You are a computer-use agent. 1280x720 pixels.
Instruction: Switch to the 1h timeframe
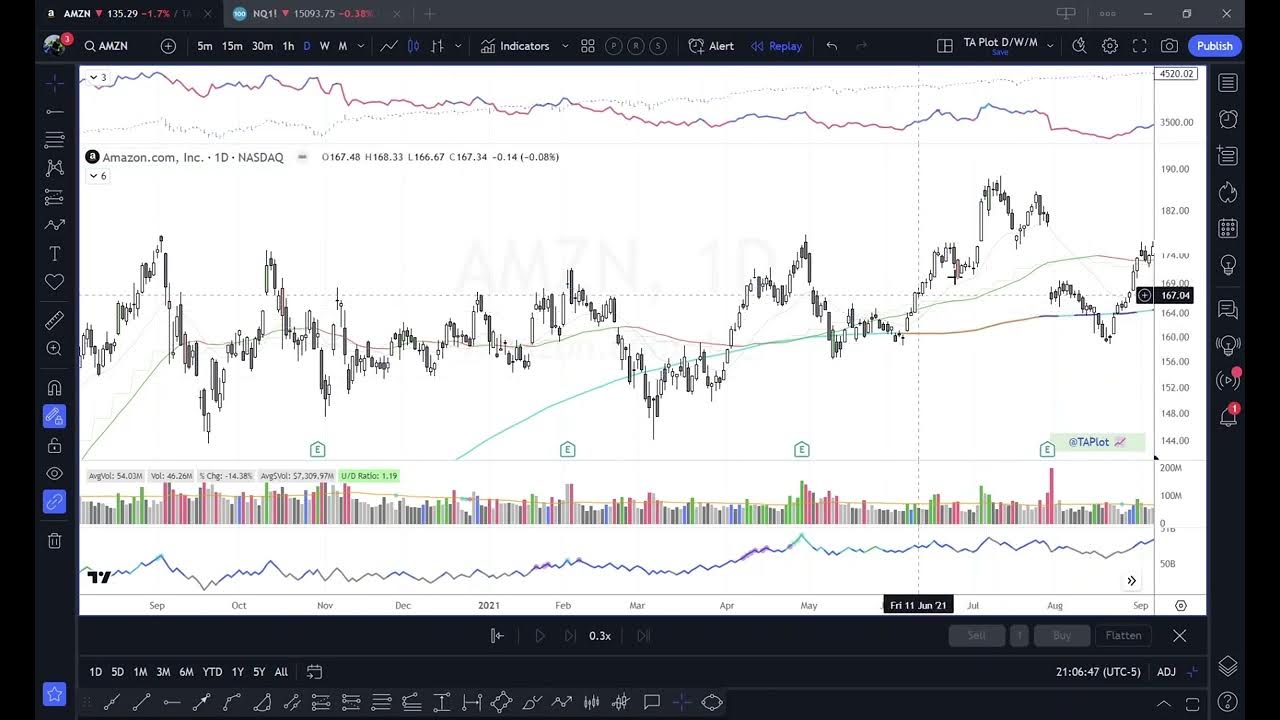(288, 46)
